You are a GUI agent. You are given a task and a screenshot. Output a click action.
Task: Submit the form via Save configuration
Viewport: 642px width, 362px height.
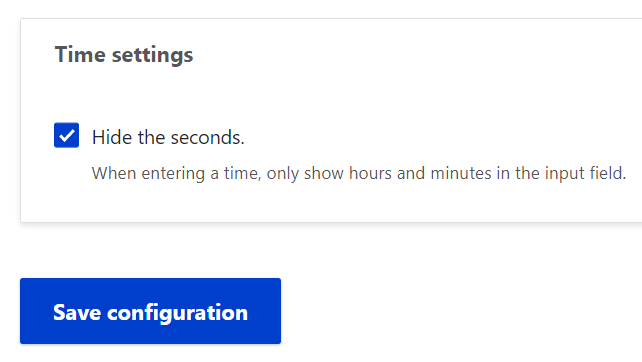tap(150, 311)
